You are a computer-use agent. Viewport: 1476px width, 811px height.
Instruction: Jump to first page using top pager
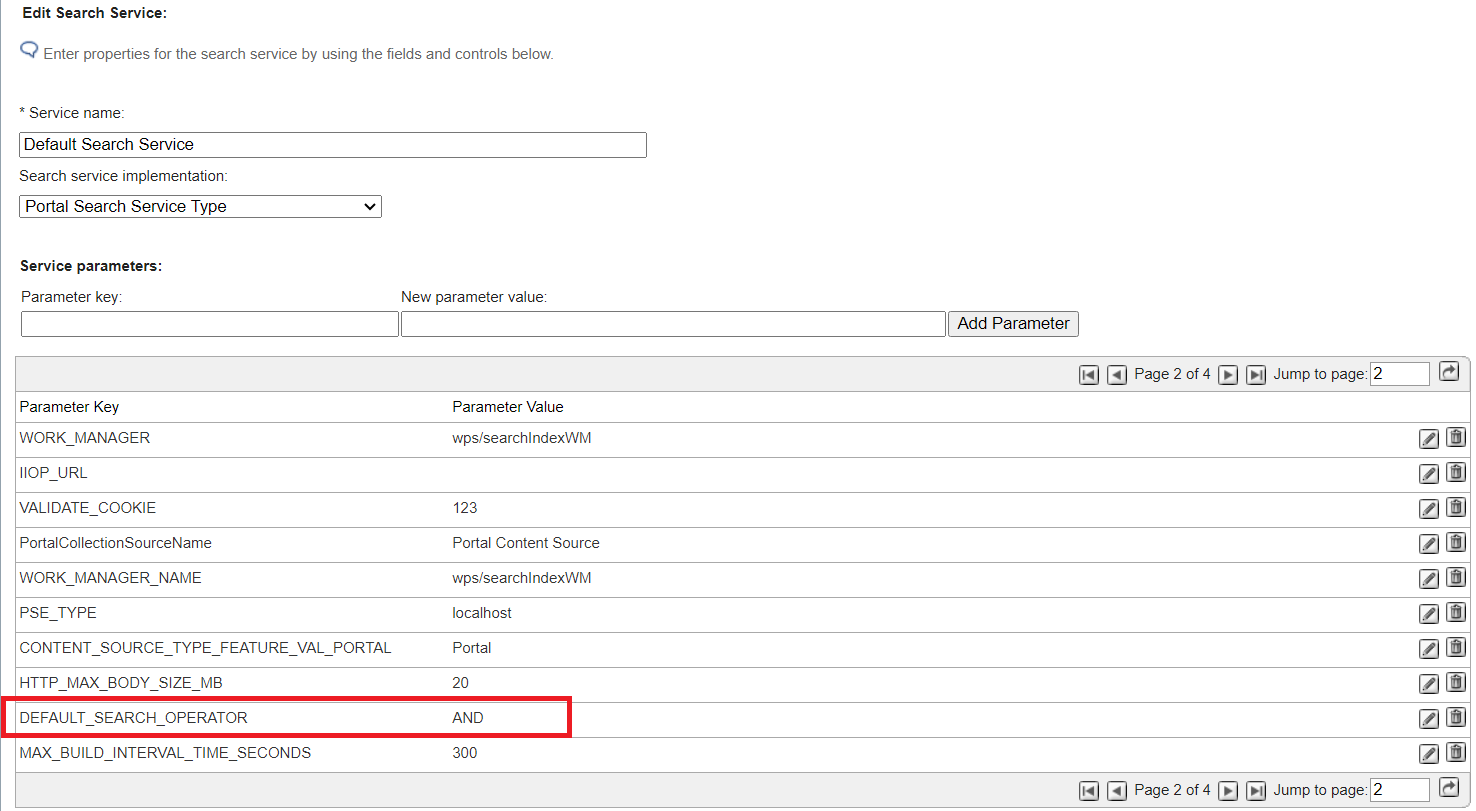click(x=1089, y=375)
